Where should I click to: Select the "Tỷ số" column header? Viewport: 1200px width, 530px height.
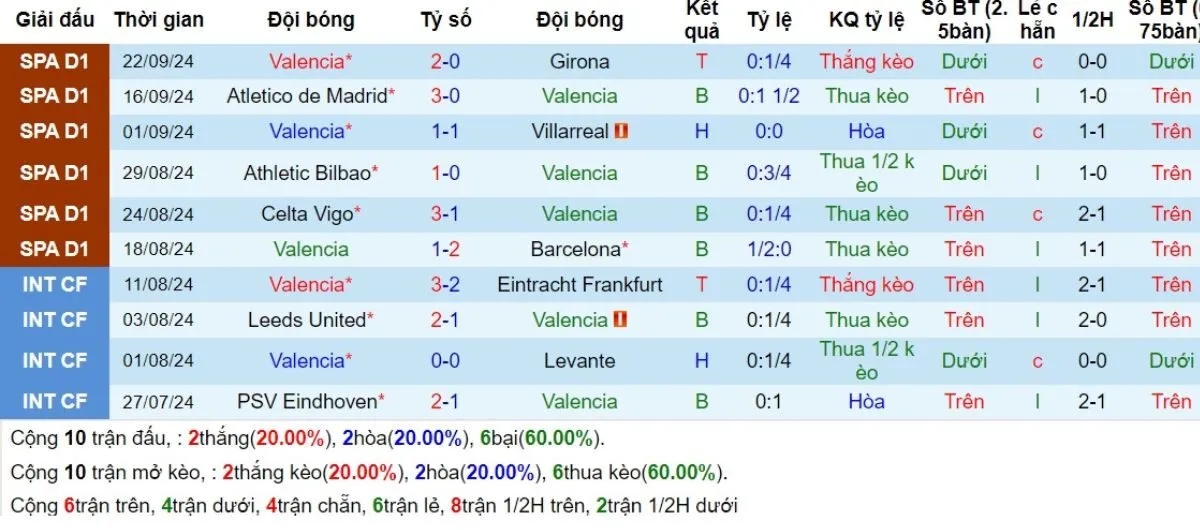(445, 20)
